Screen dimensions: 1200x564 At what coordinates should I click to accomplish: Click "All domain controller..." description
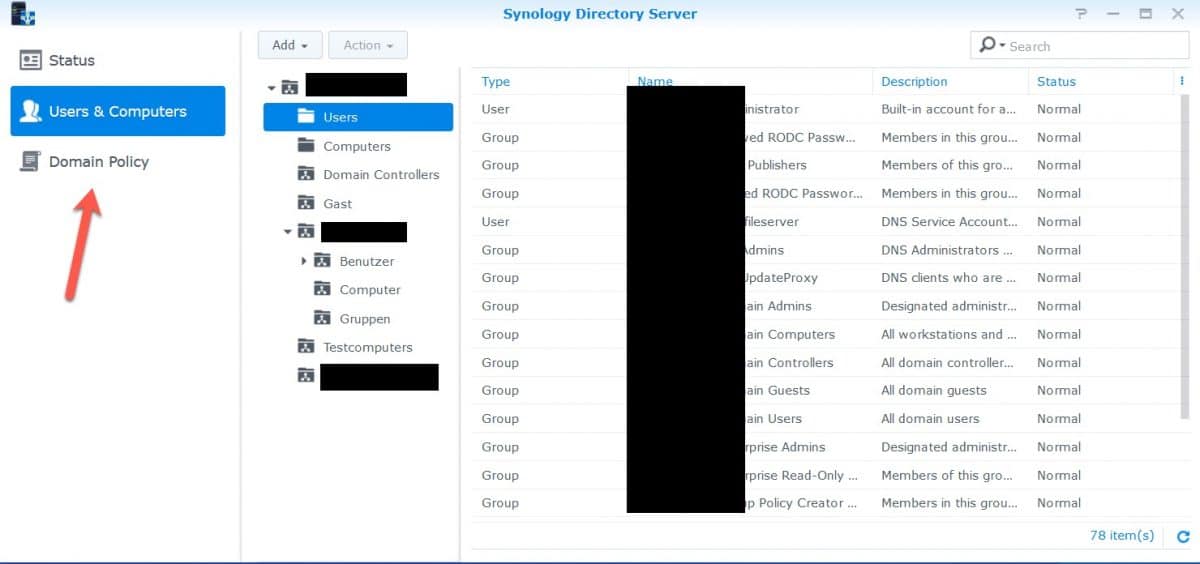948,362
